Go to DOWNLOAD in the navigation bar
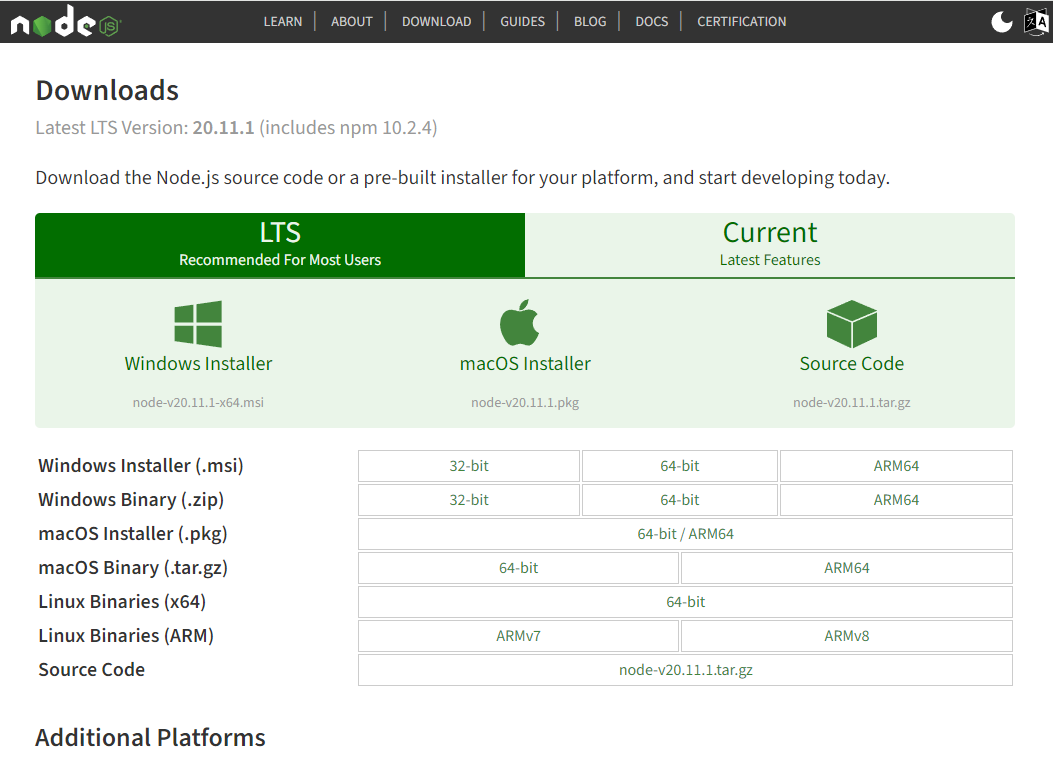The height and width of the screenshot is (764, 1053). 437,21
